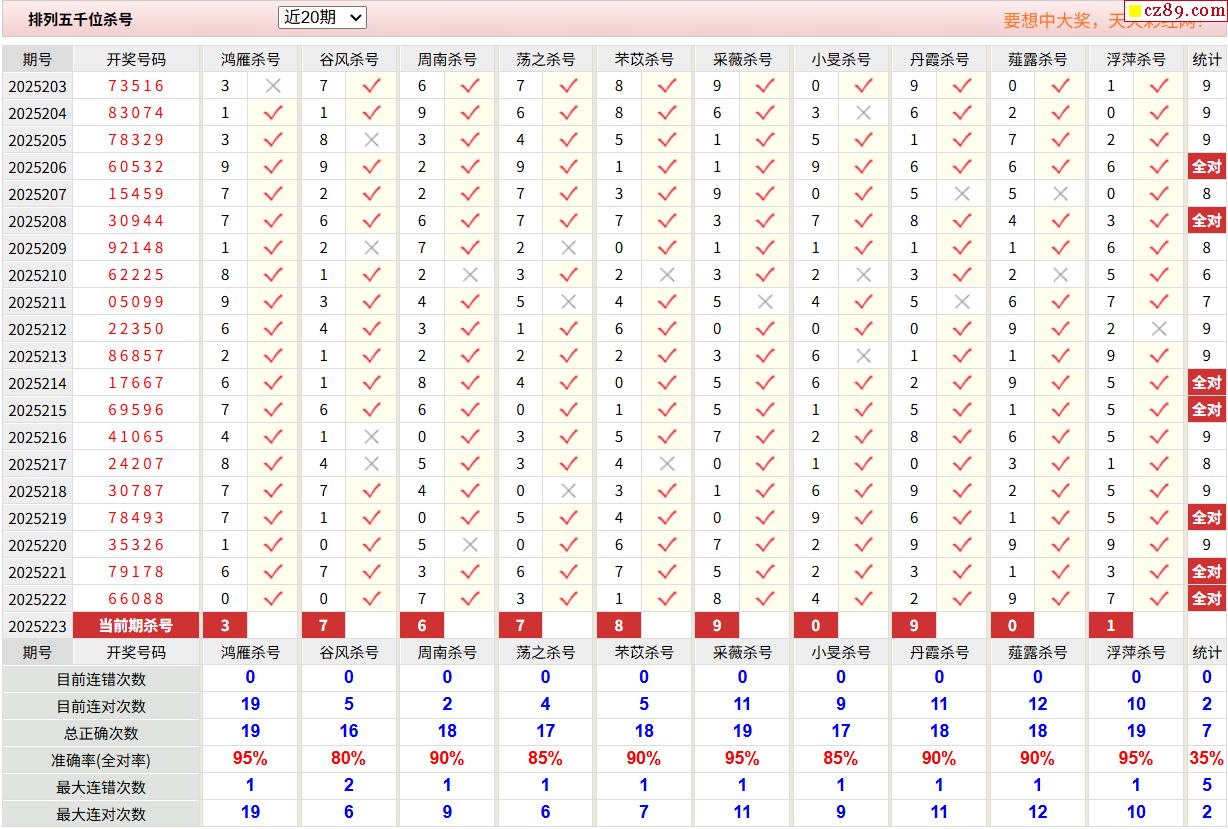Click the current-period kill number 3 for 鸿雁杀号
This screenshot has width=1228, height=829.
pyautogui.click(x=226, y=626)
